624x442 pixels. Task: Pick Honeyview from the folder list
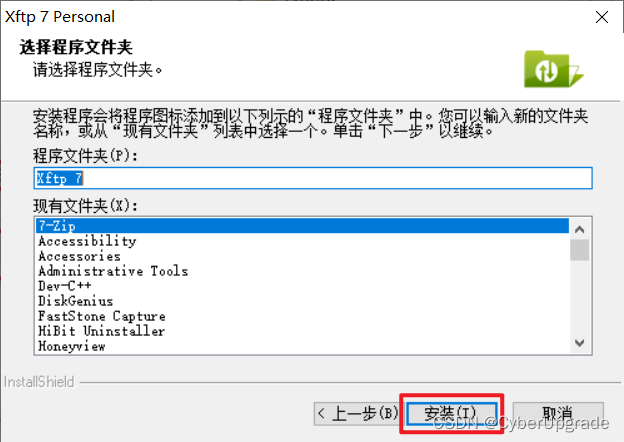302,346
